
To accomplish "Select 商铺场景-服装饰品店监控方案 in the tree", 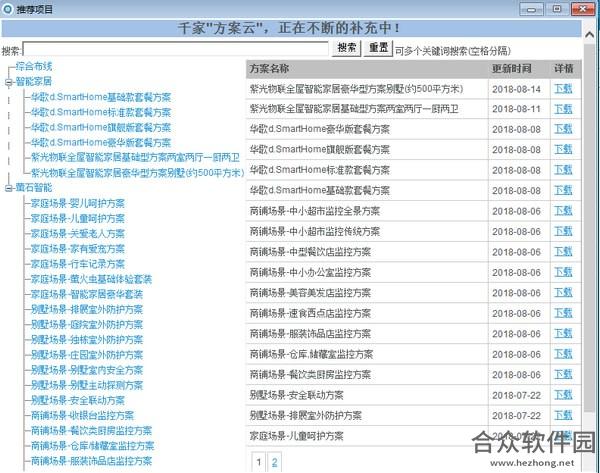I will coord(91,461).
